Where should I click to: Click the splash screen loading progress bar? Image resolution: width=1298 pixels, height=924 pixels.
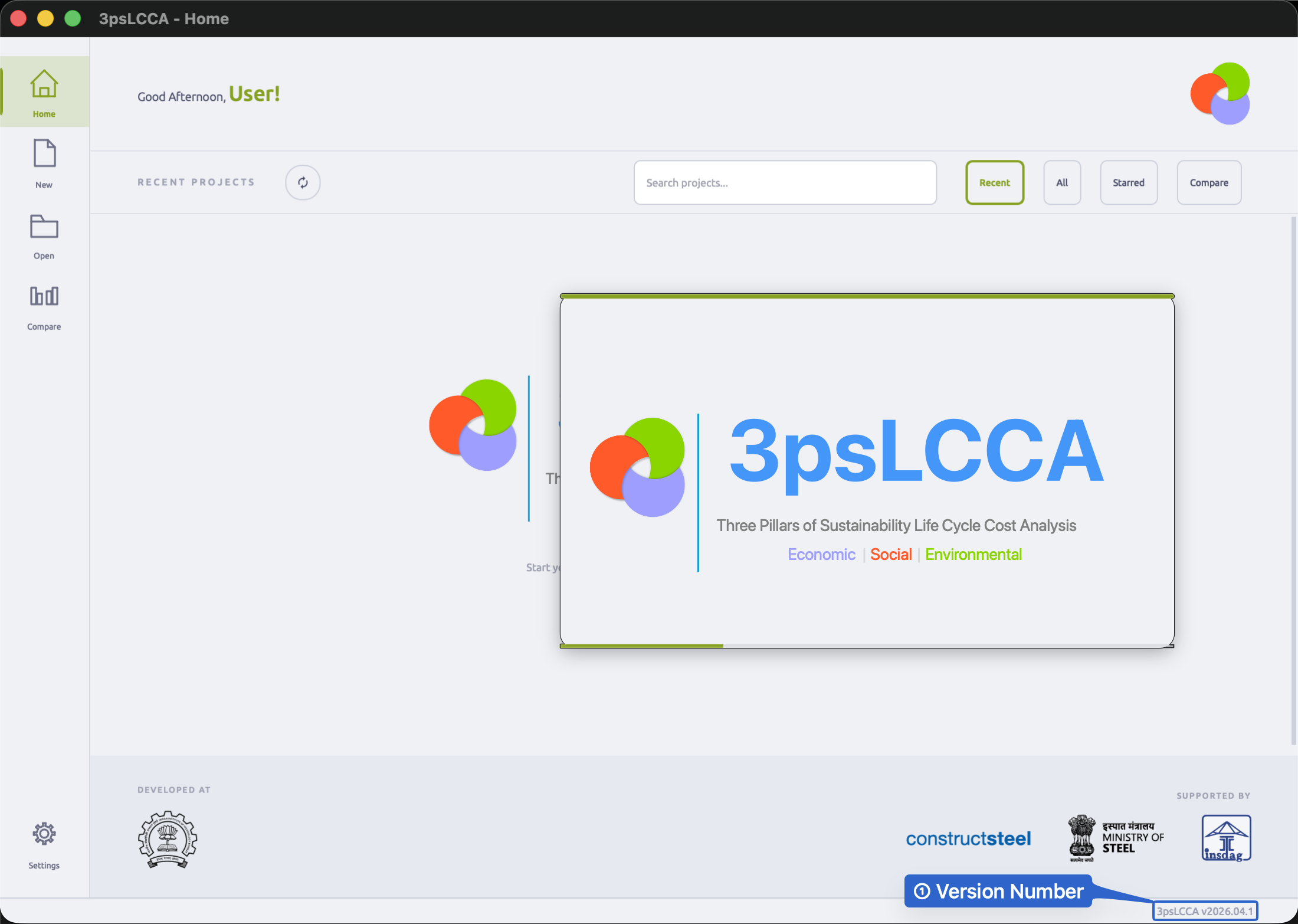(x=867, y=646)
